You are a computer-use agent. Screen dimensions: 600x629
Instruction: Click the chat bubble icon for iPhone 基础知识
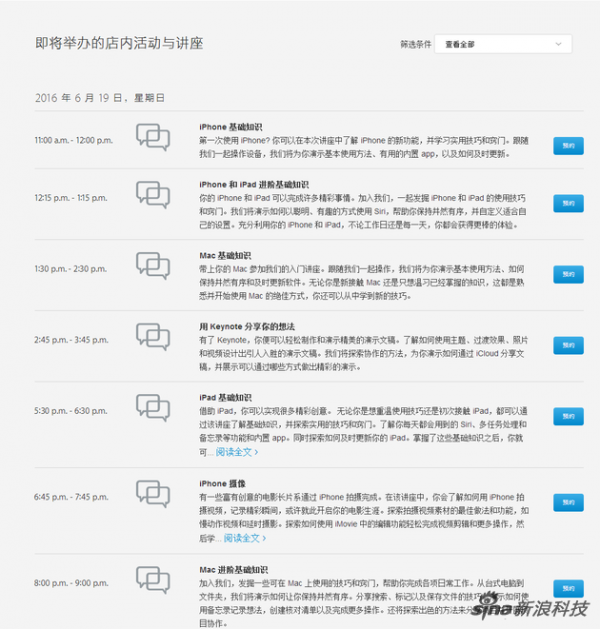[x=152, y=137]
